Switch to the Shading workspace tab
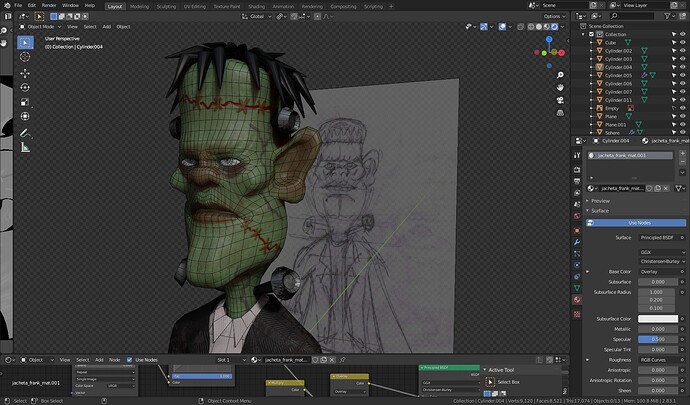 point(257,7)
